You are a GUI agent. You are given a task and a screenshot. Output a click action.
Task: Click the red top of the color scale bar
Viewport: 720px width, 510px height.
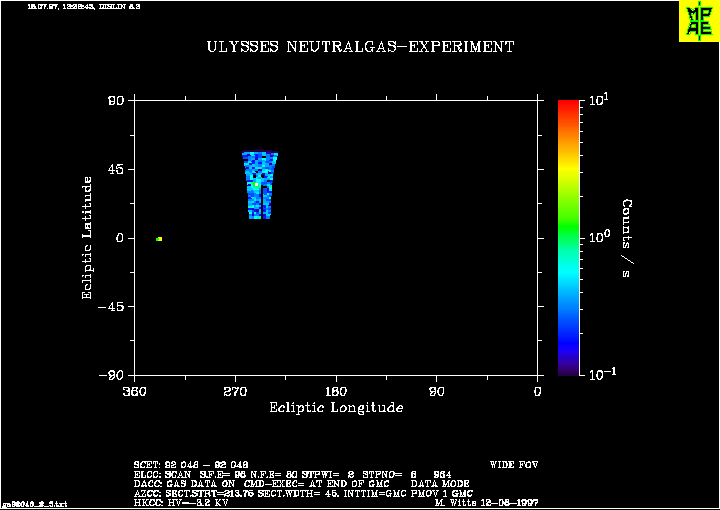point(568,105)
